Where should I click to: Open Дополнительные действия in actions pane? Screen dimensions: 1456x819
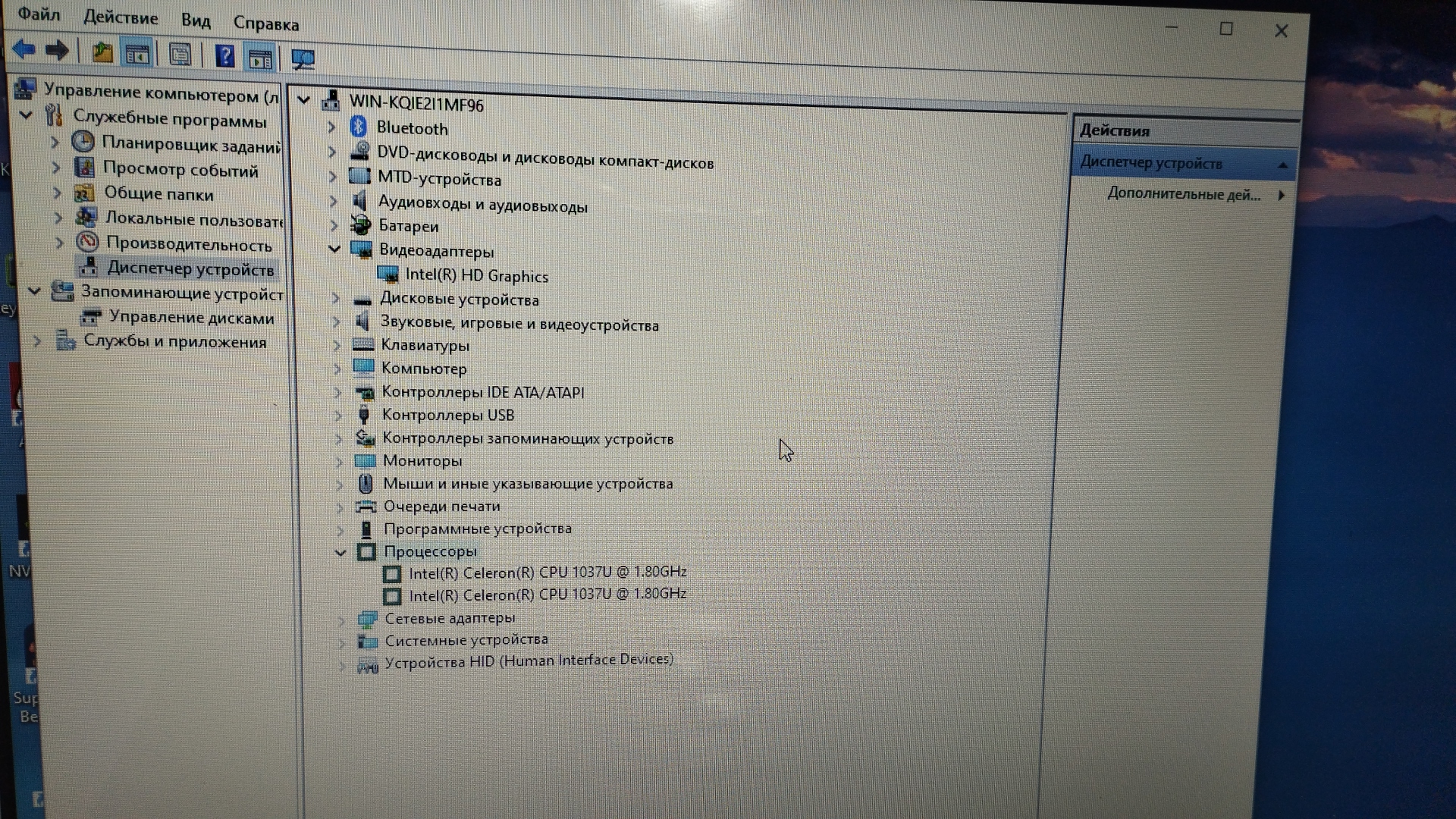pyautogui.click(x=1183, y=194)
